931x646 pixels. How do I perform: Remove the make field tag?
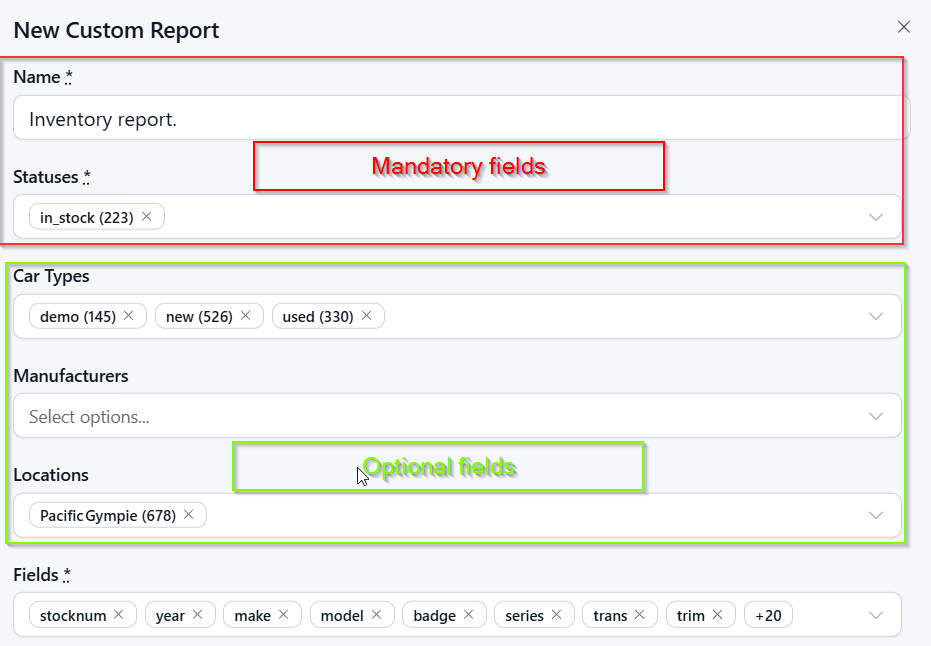pyautogui.click(x=284, y=615)
